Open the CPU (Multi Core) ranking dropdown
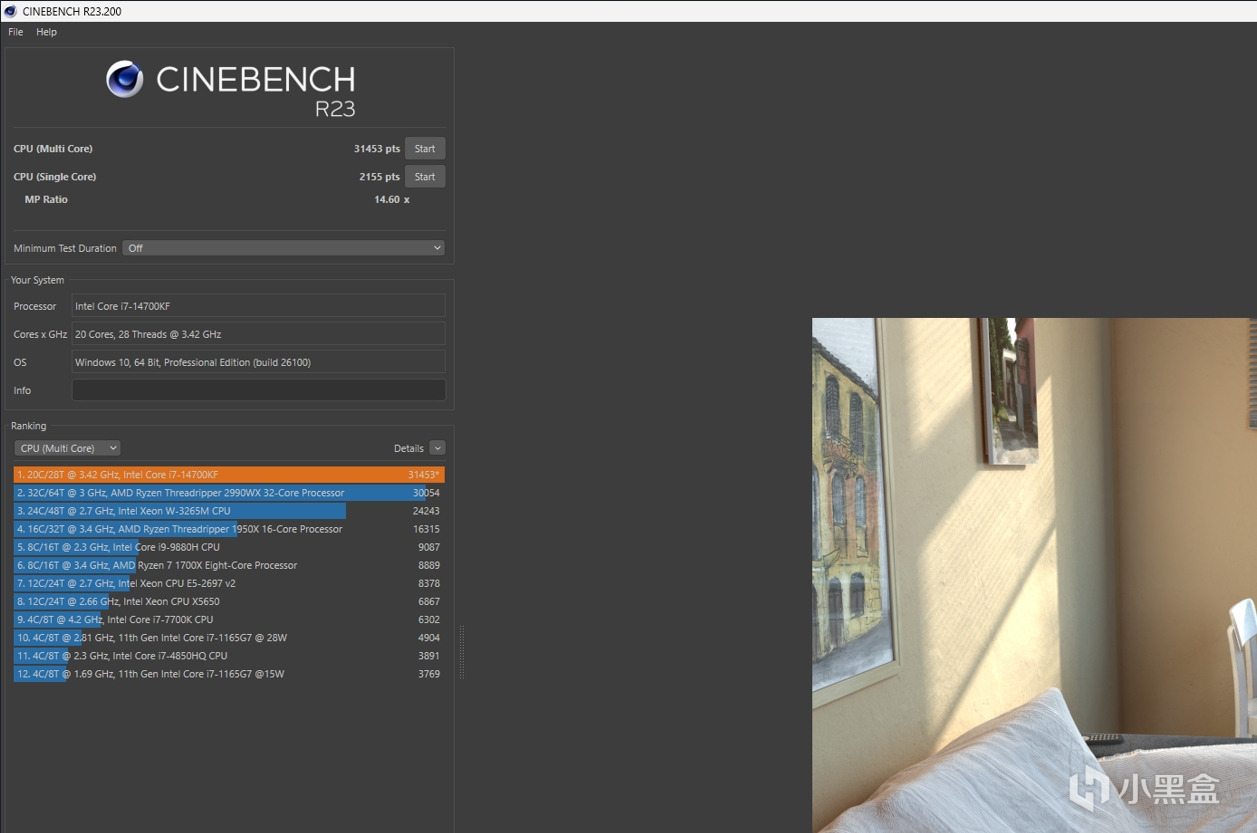Screen dimensions: 1257x833 click(67, 448)
